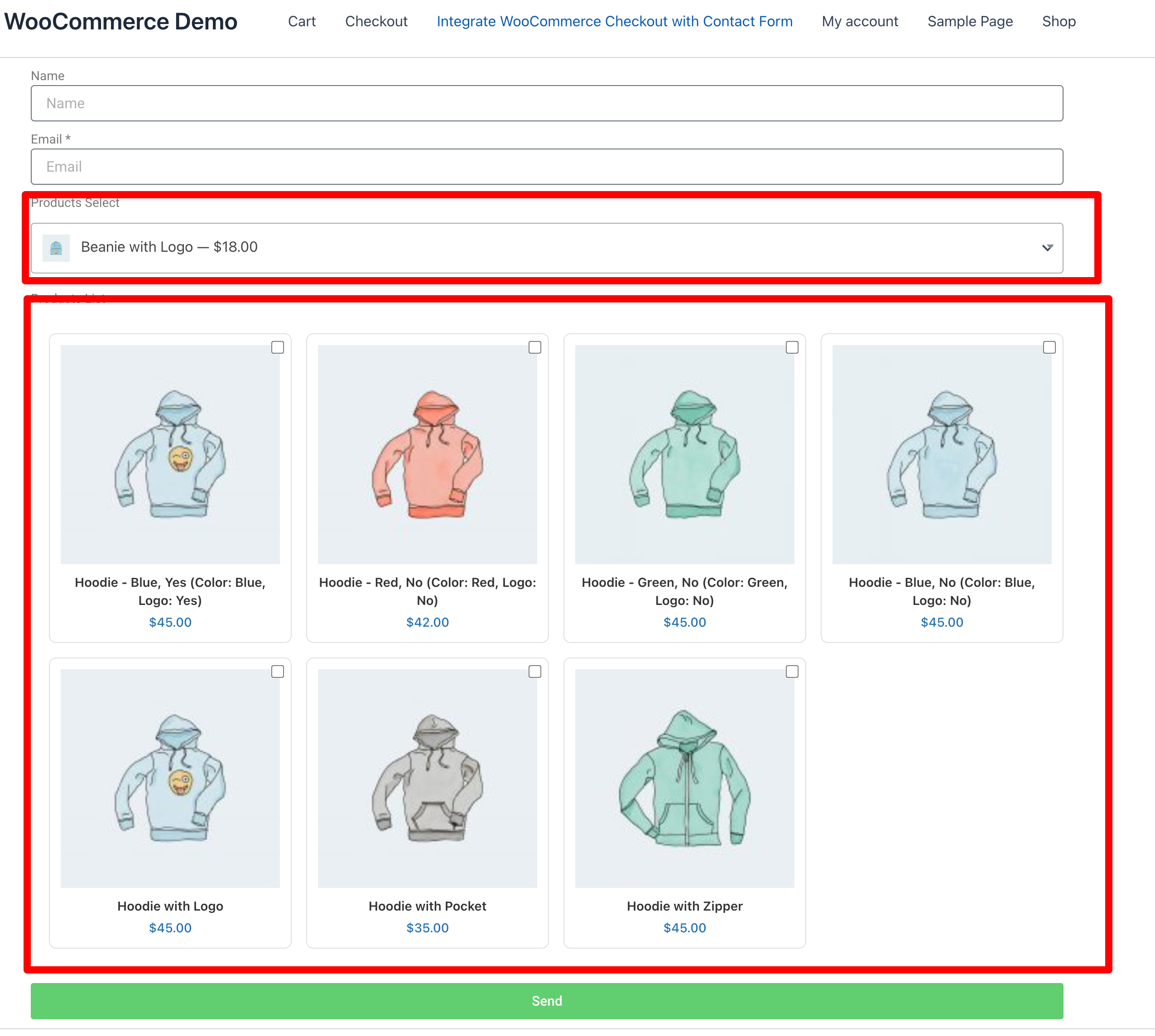The width and height of the screenshot is (1155, 1036).
Task: Click the red hoodie image
Action: pos(428,454)
